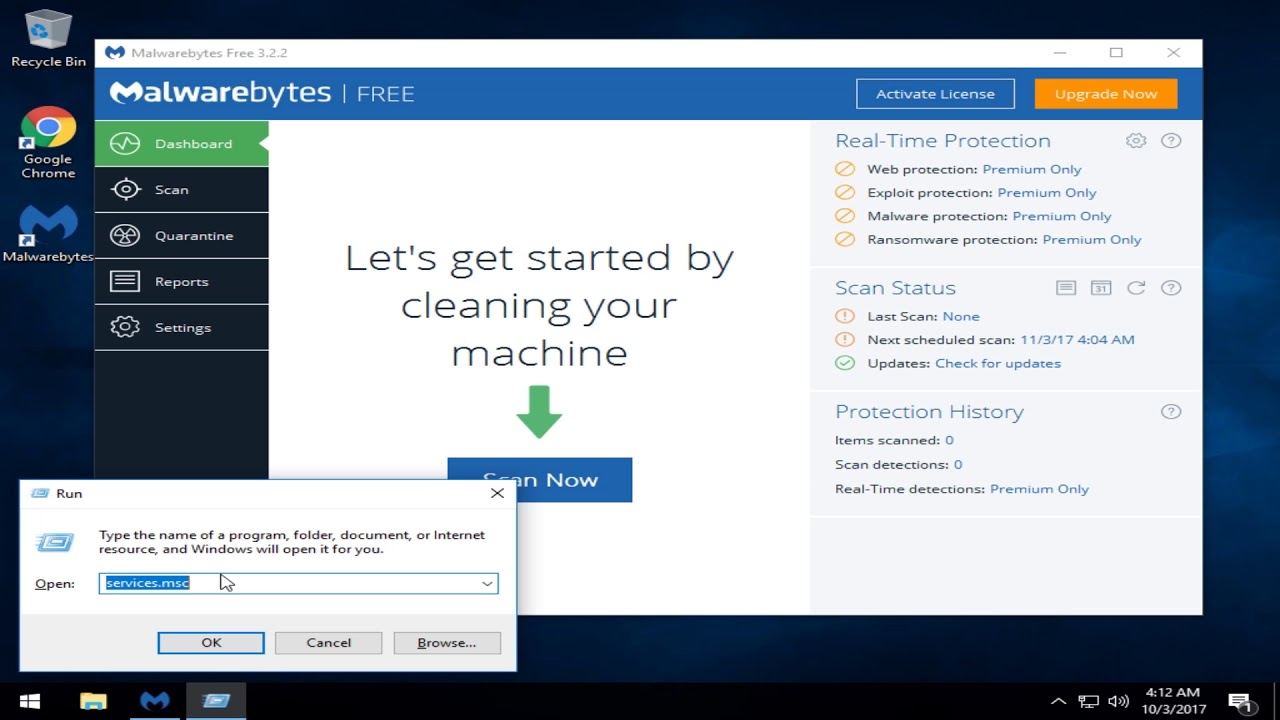Open scheduled scans calendar icon
Image resolution: width=1280 pixels, height=720 pixels.
[1101, 288]
